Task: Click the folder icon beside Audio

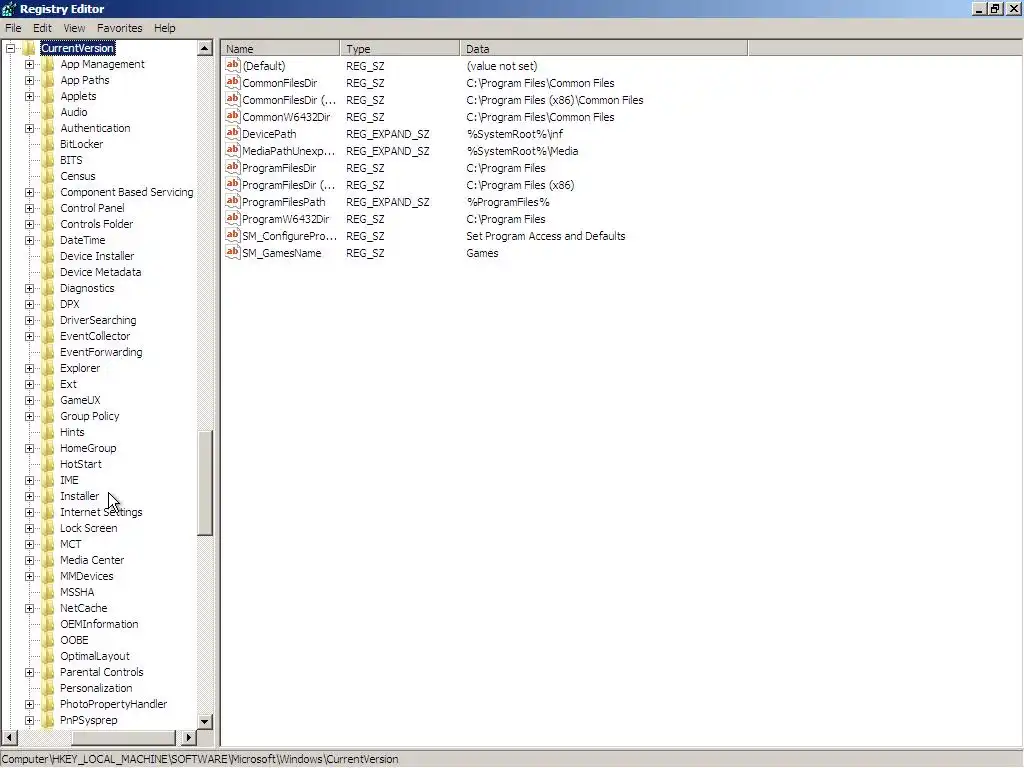Action: click(48, 112)
